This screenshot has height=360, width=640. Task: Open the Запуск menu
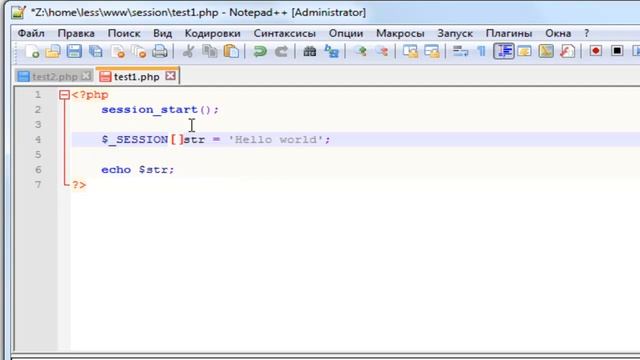[455, 33]
